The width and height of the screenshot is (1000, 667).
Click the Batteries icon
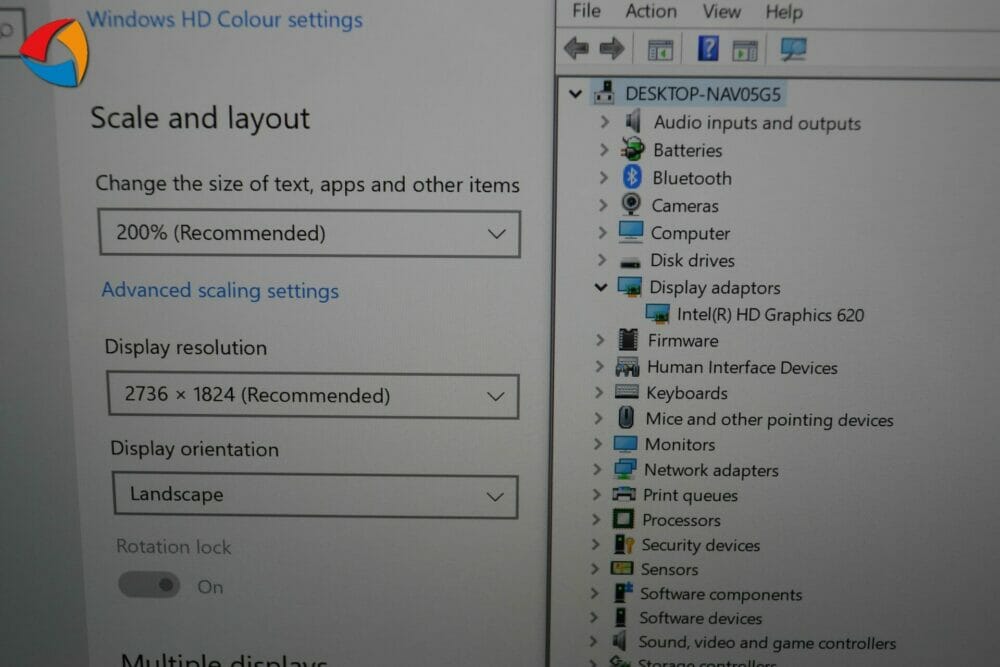click(633, 149)
